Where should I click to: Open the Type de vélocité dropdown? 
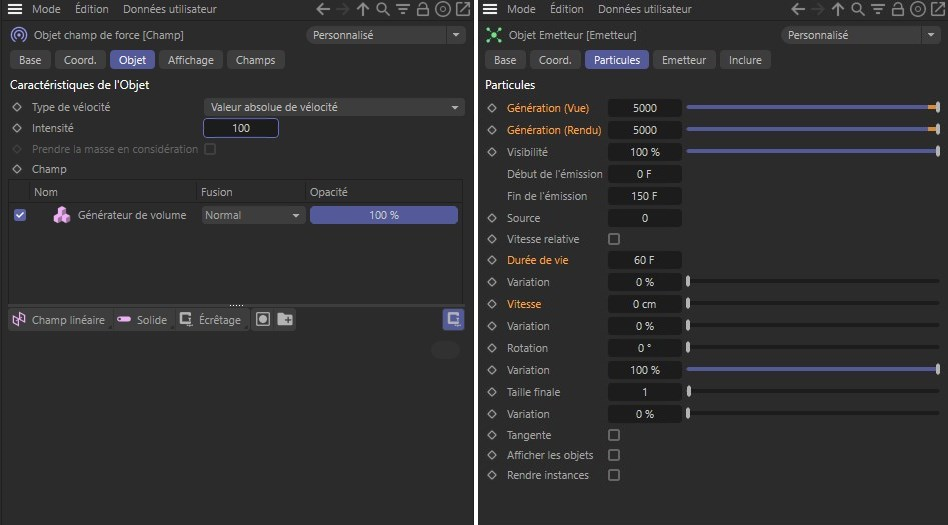coord(334,107)
